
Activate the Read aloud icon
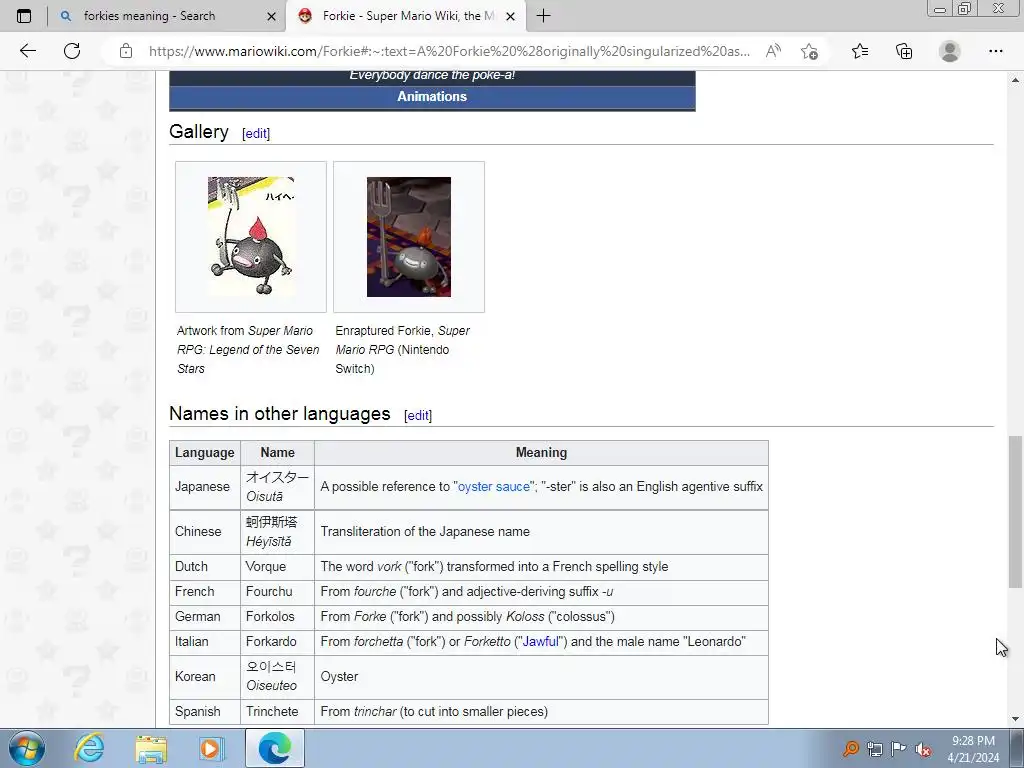773,51
